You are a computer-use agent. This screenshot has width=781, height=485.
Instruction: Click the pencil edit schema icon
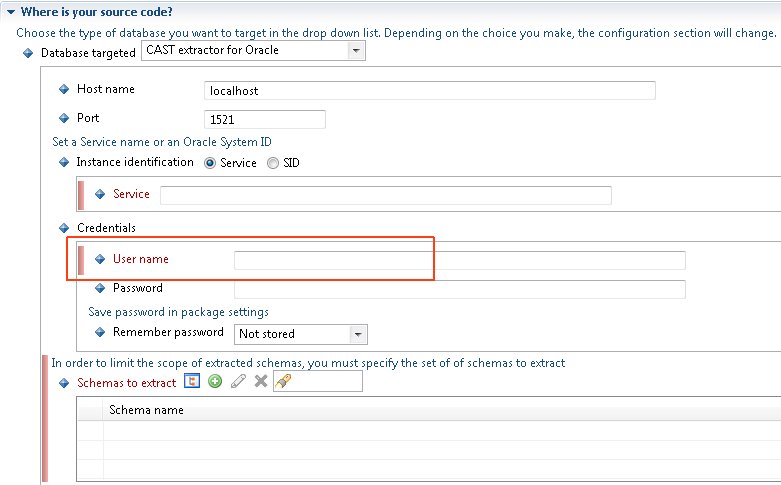[x=238, y=382]
